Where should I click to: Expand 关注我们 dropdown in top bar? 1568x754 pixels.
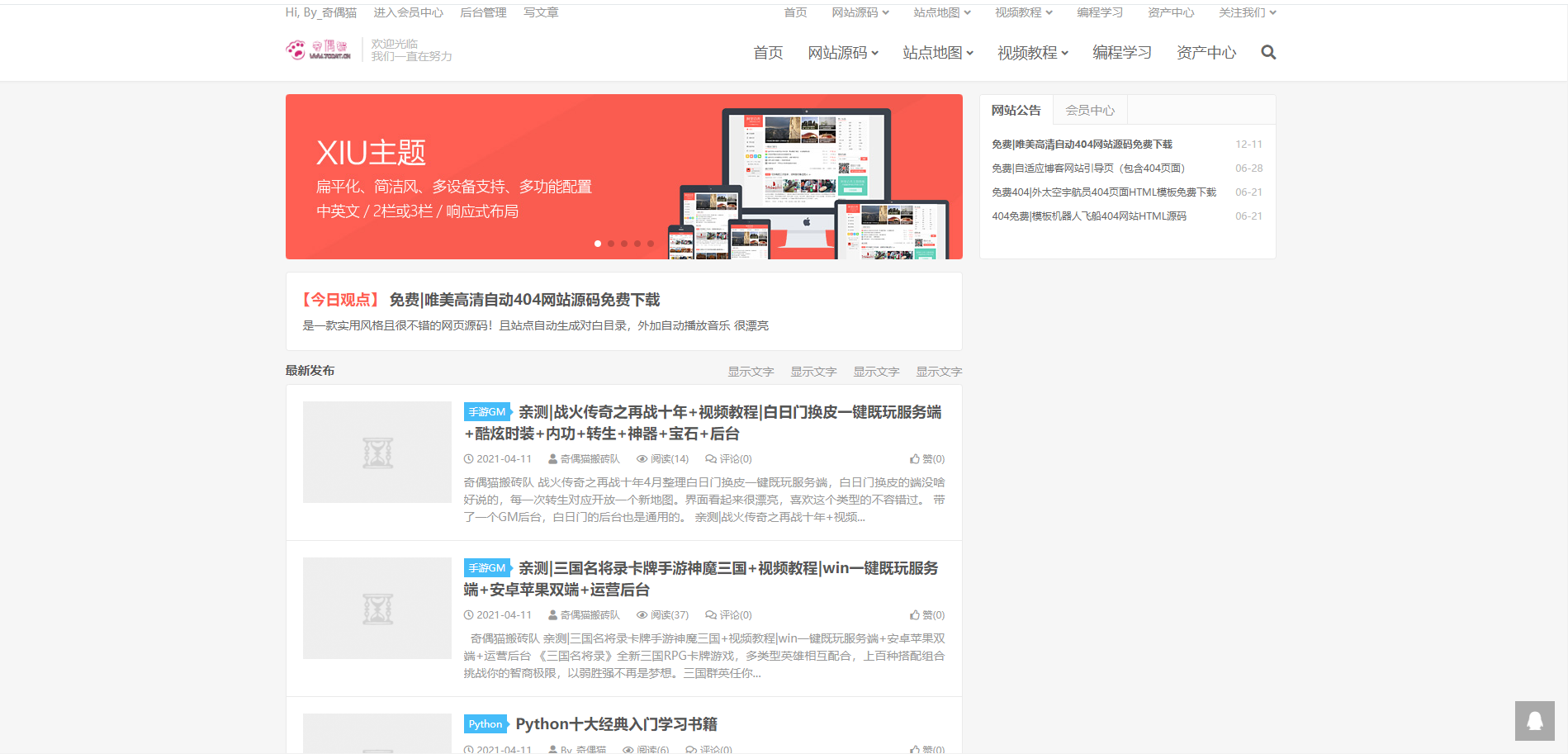1248,12
